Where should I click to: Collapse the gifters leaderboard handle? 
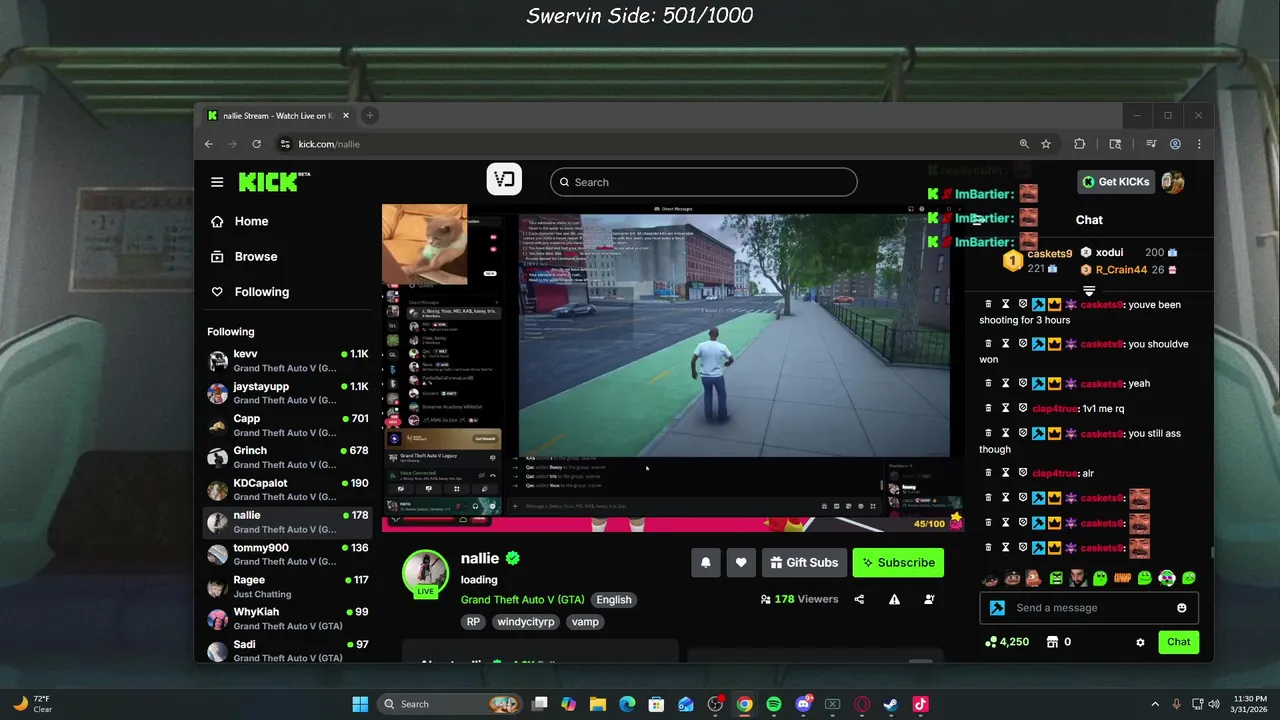(x=1089, y=290)
